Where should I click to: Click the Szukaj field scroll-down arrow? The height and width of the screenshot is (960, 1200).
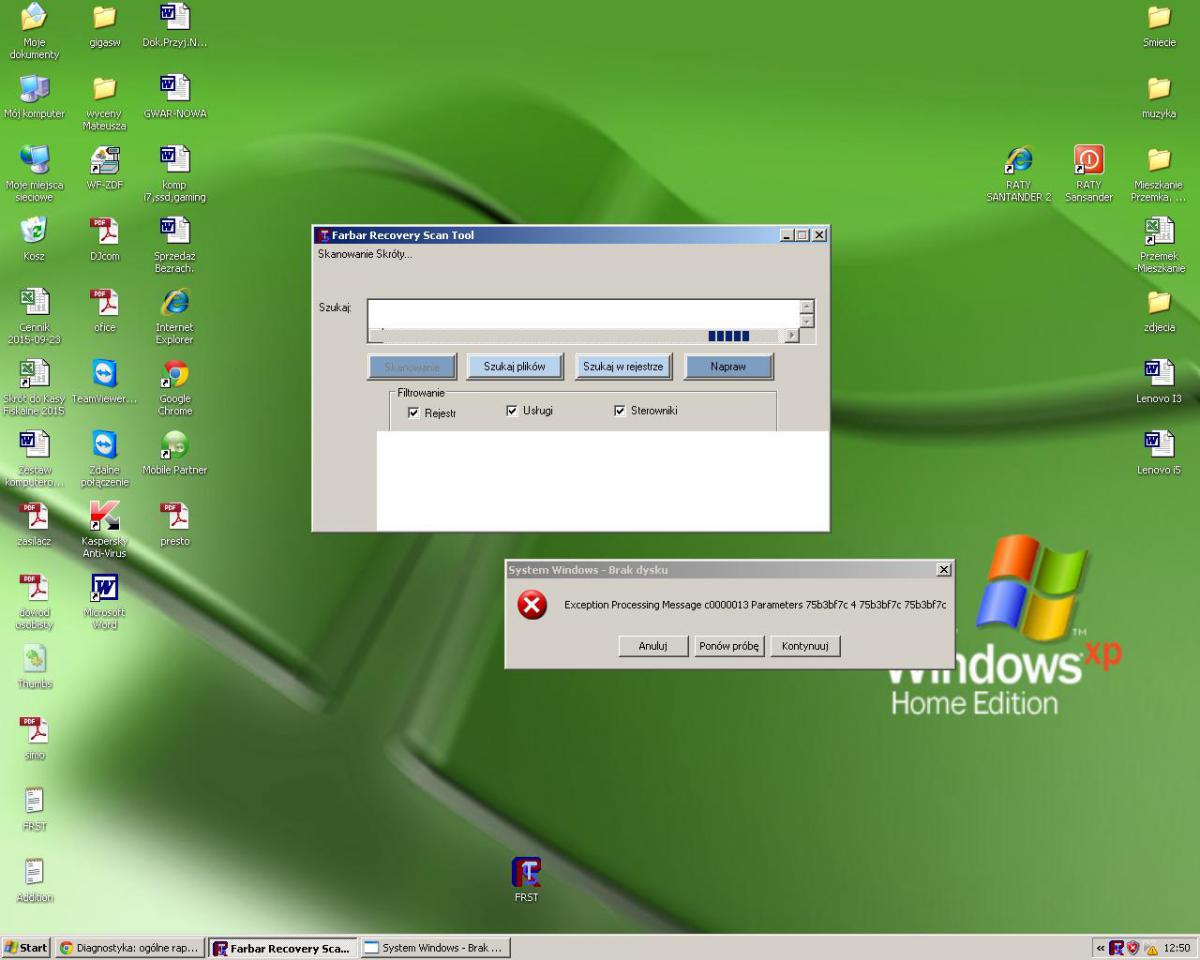coord(808,320)
